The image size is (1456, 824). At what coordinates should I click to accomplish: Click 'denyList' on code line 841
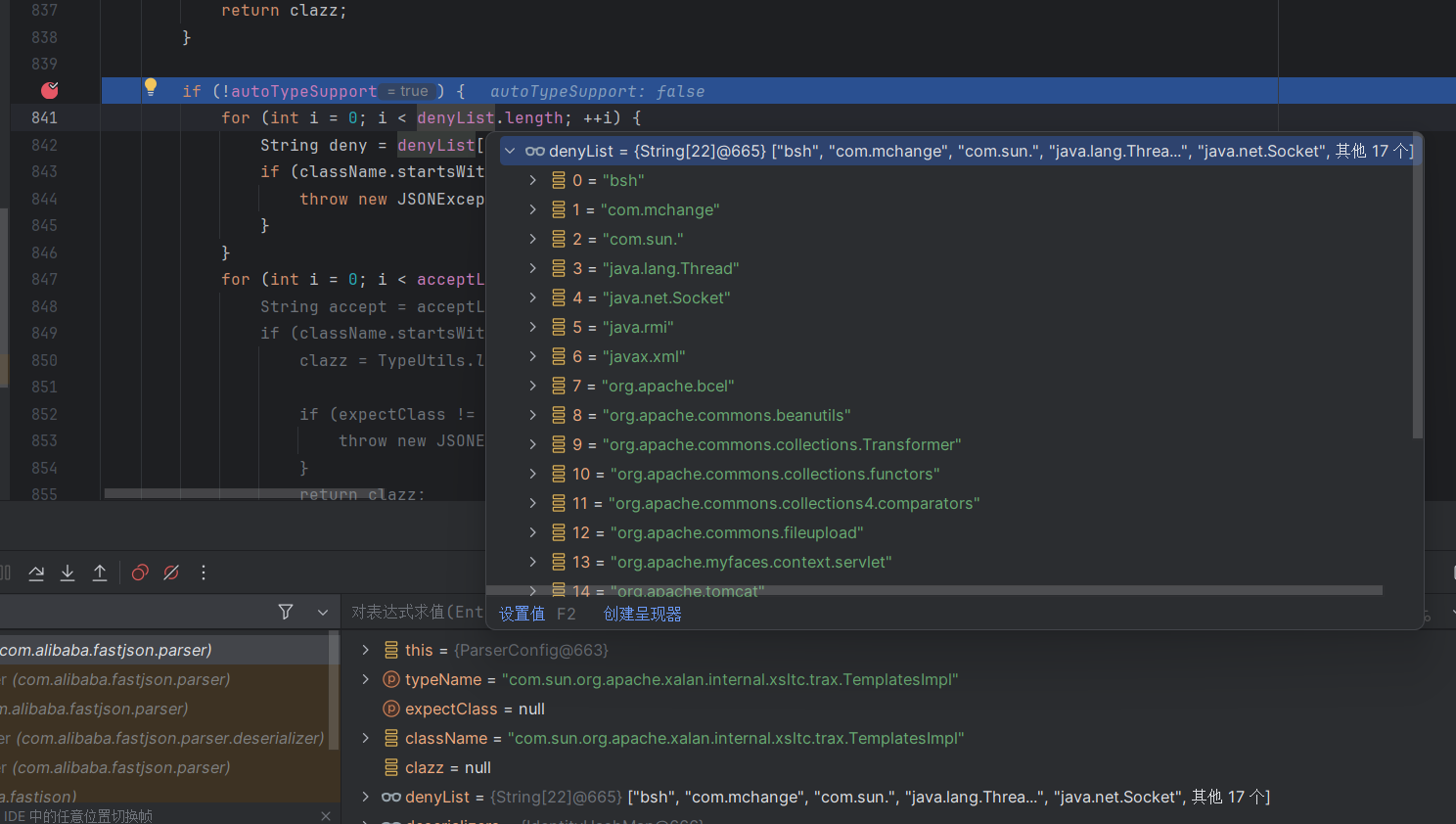tap(456, 117)
